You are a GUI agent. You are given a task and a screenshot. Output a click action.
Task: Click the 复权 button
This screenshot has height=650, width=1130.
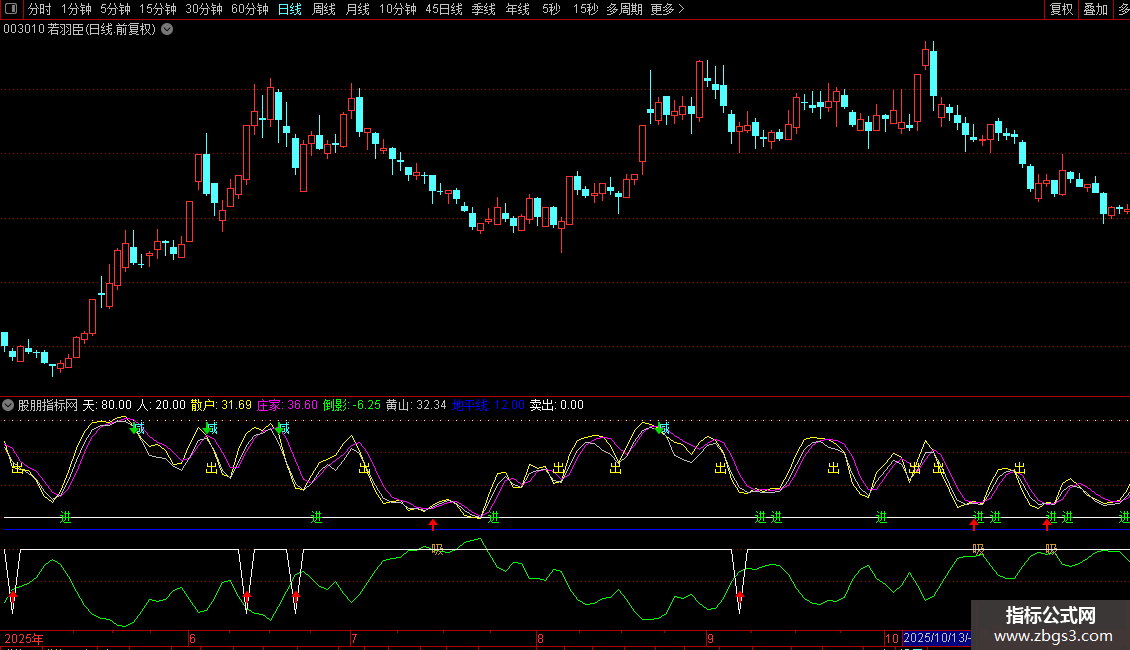[1061, 9]
